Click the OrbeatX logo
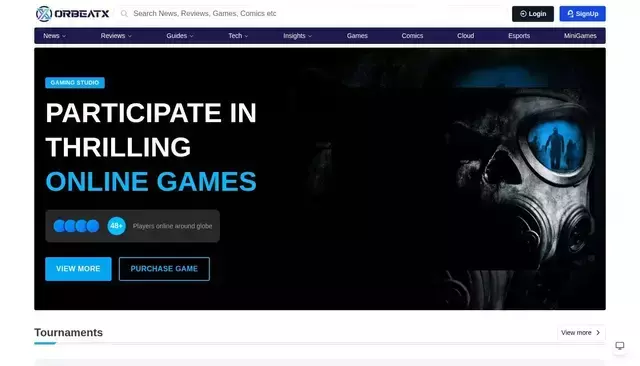 [72, 14]
